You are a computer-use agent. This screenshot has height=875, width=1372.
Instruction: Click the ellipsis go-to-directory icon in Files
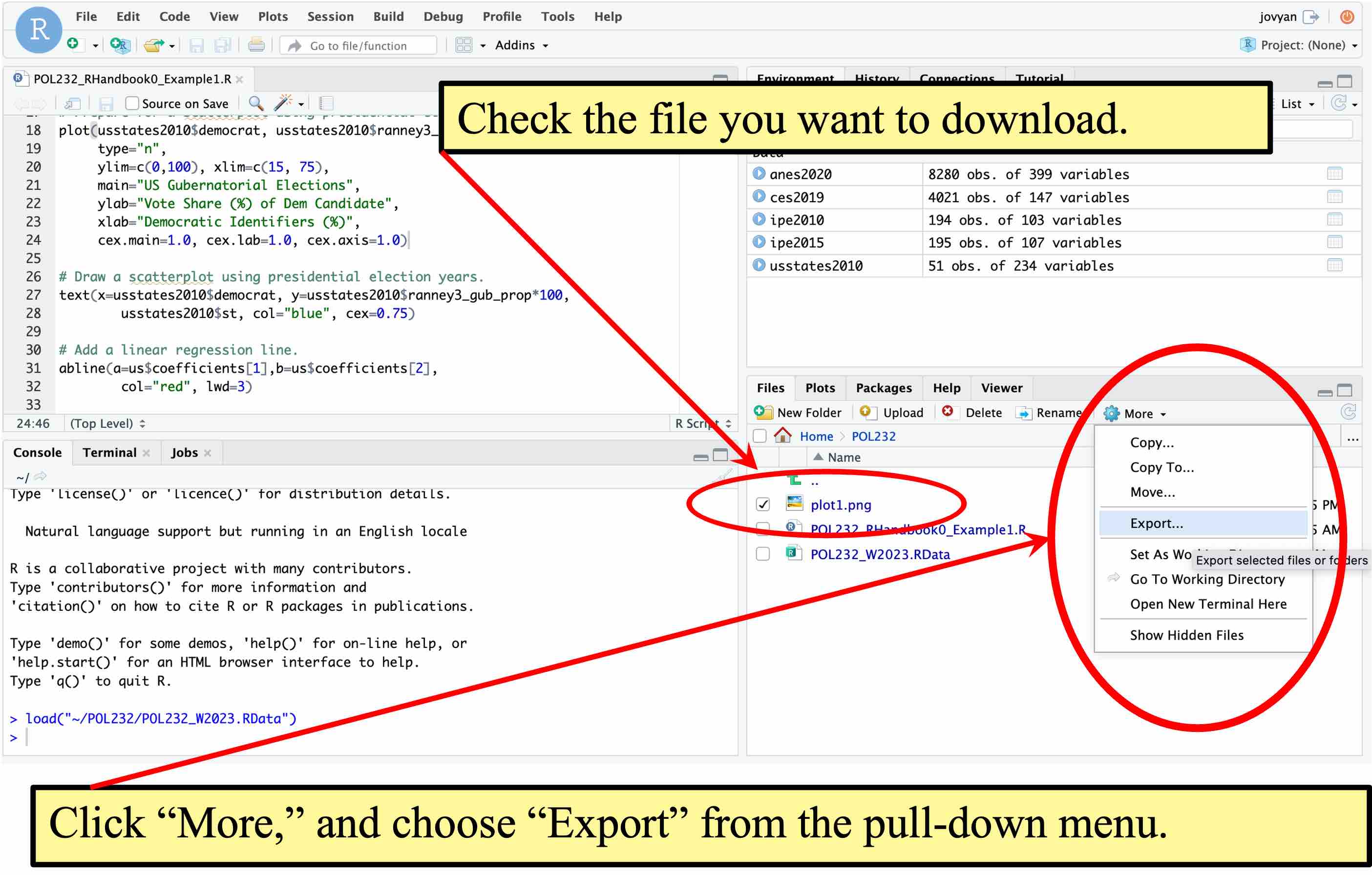click(x=1352, y=438)
